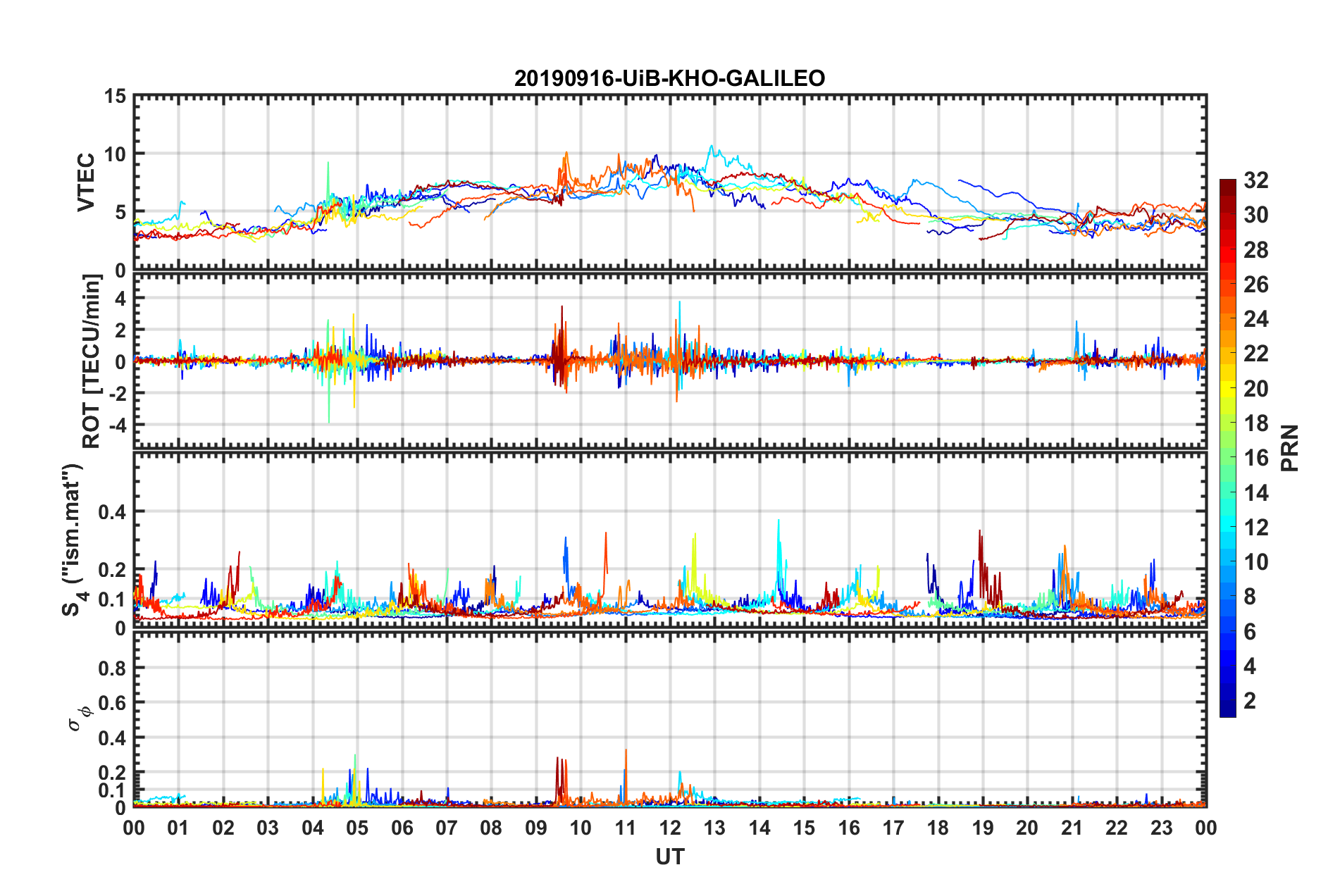
Task: Click hour label 01 on the UT axis
Action: (178, 828)
